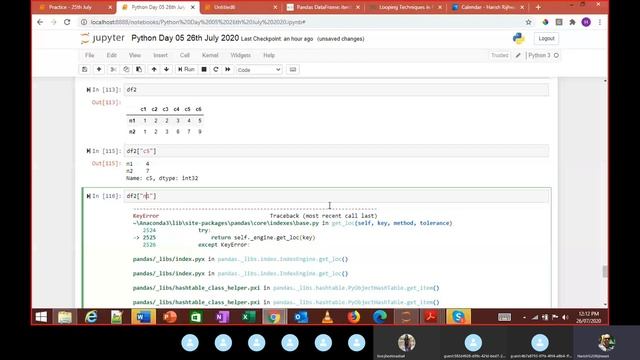Click the Jupyter logo
Viewport: 640px width, 360px height.
(102, 38)
